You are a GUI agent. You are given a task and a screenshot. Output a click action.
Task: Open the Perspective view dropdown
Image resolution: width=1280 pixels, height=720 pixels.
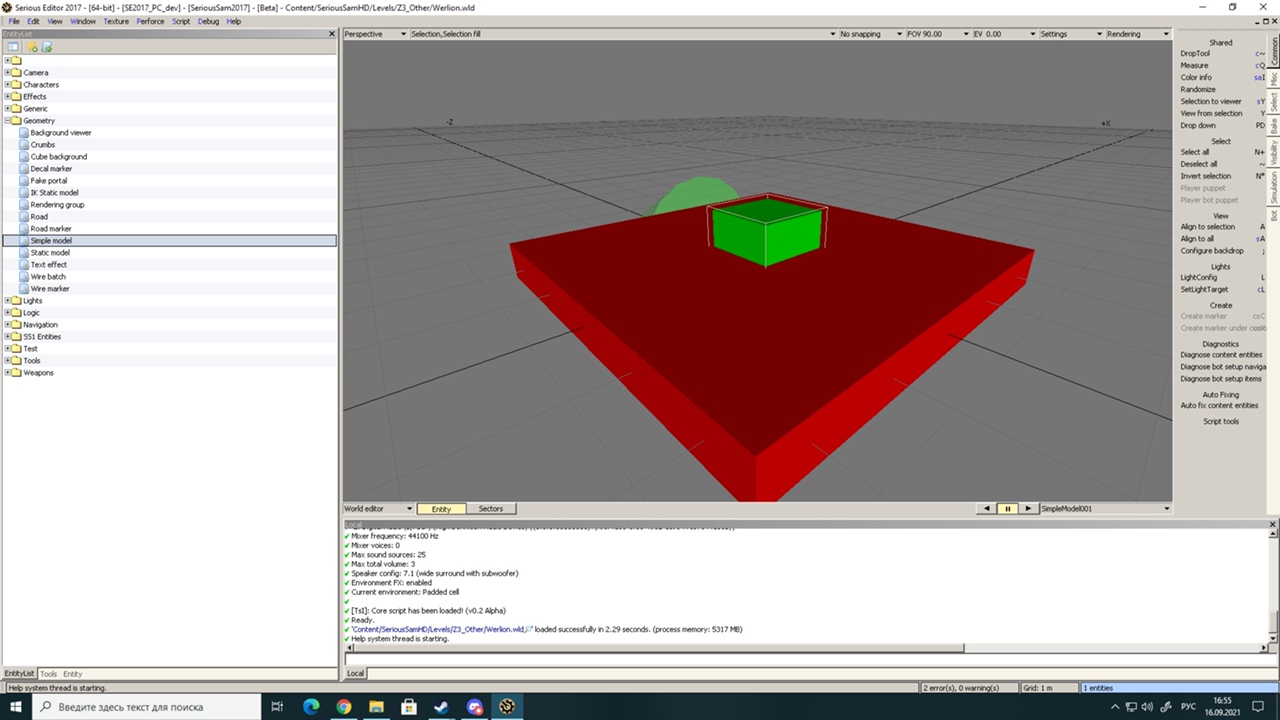click(375, 34)
